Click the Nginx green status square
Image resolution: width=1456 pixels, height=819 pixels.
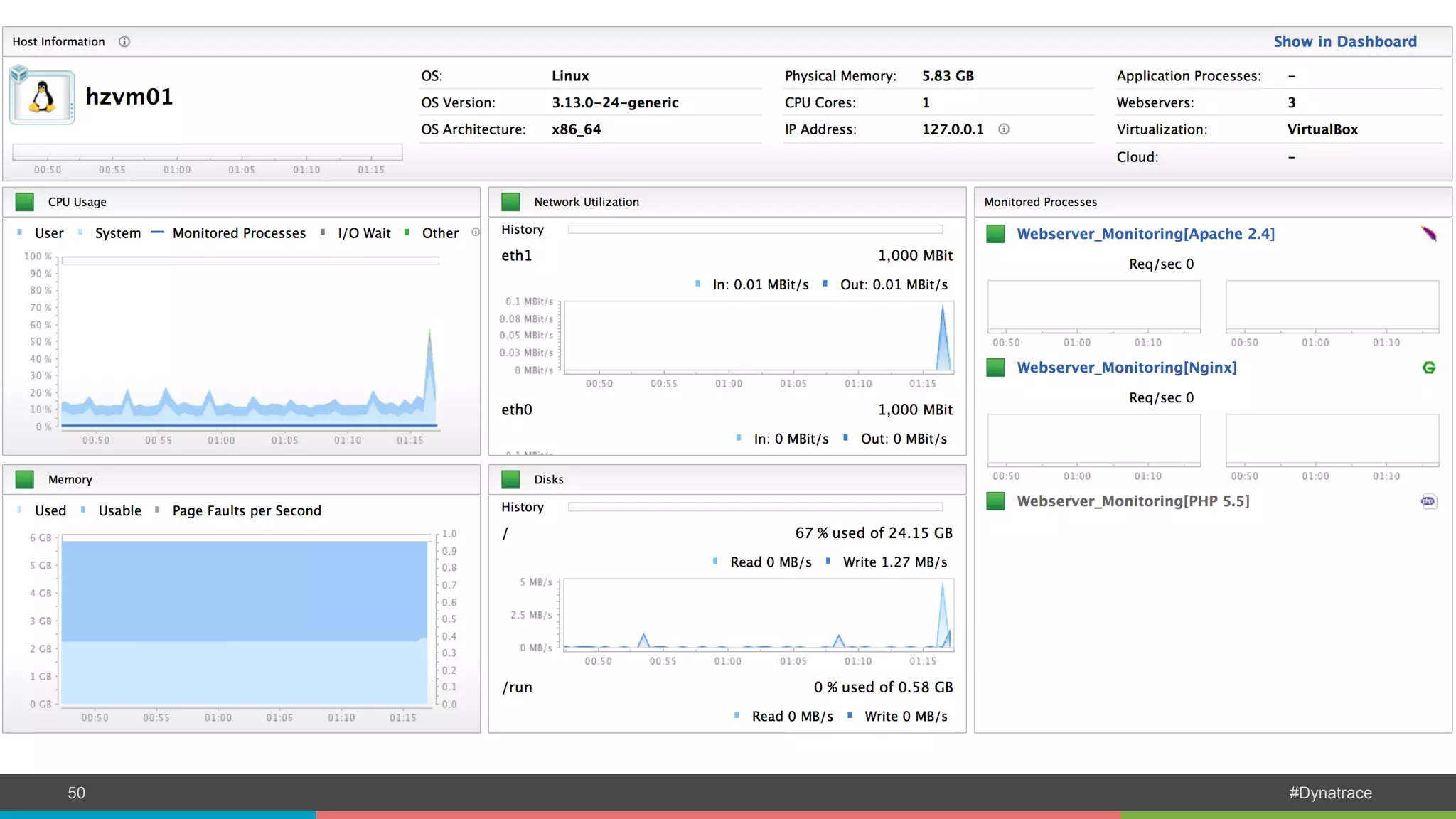[996, 368]
